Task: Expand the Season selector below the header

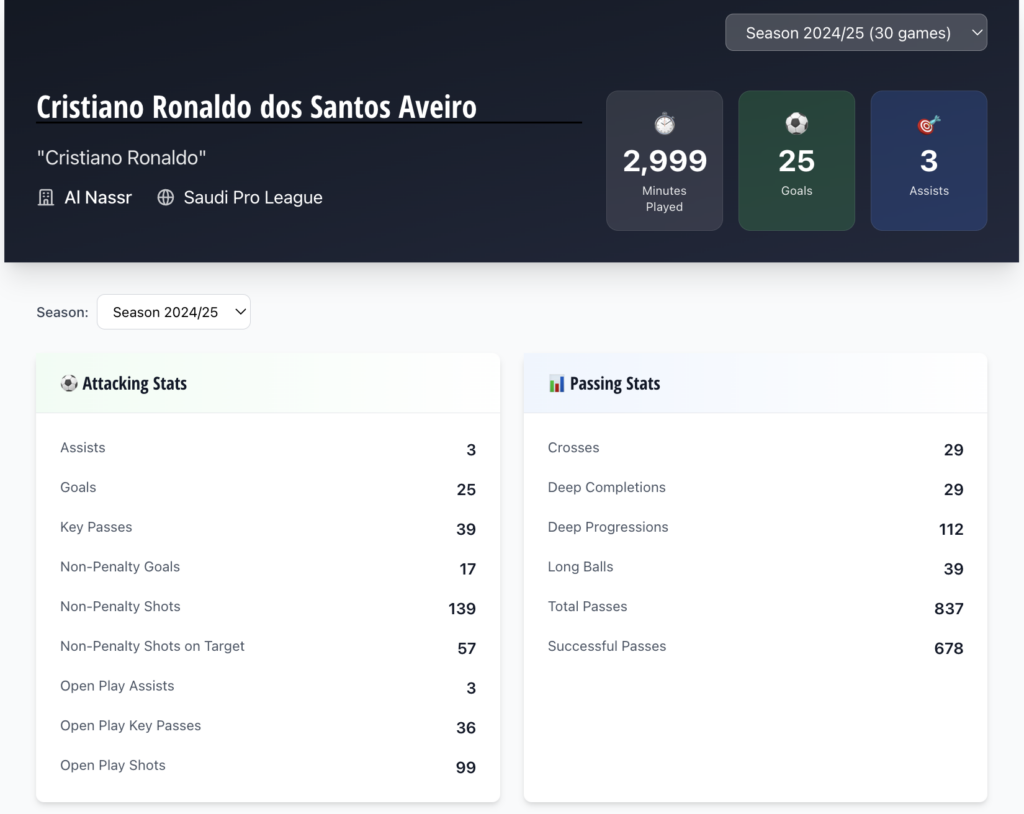Action: point(173,312)
